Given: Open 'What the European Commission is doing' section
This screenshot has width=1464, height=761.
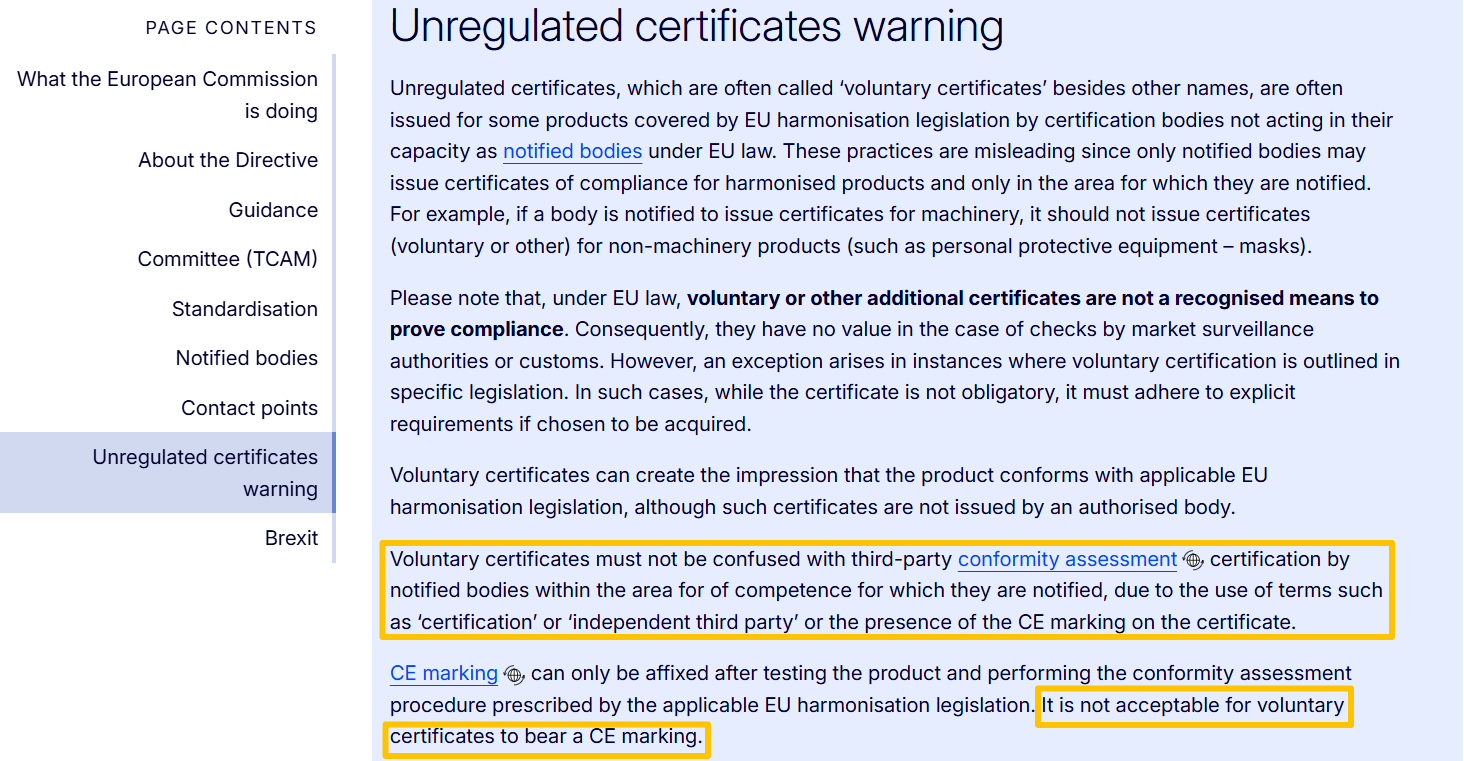Looking at the screenshot, I should pos(167,95).
